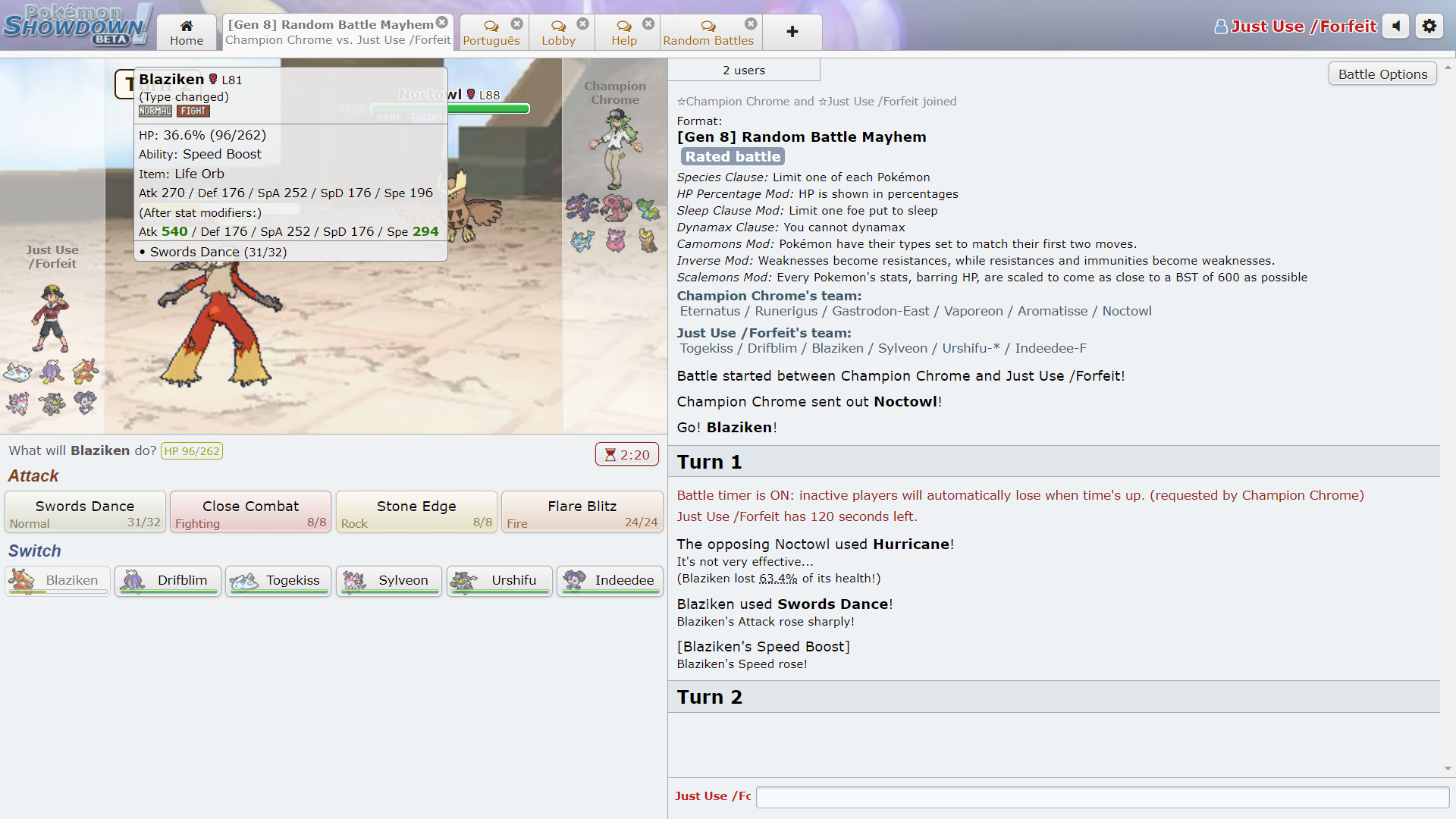Click Blaziken's female gender icon in tooltip
Viewport: 1456px width, 819px height.
(x=213, y=79)
